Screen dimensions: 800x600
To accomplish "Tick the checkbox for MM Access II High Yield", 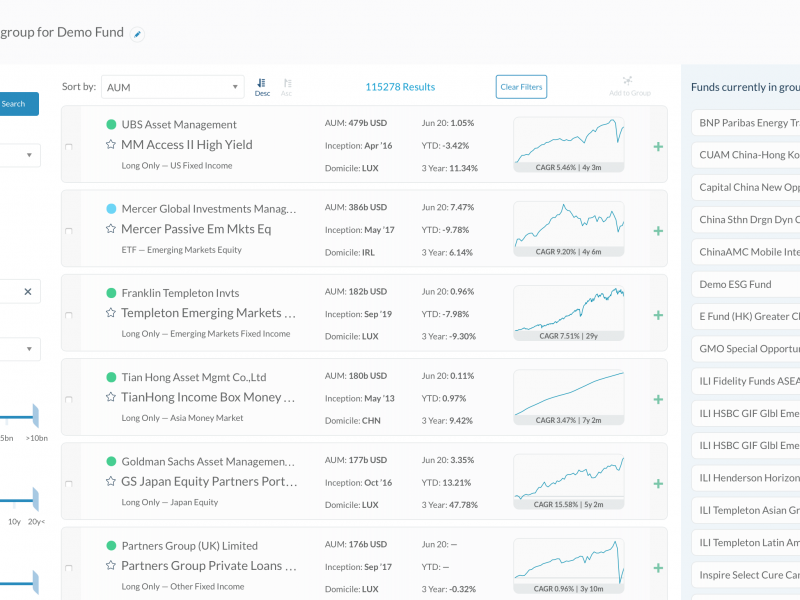I will pos(69,147).
